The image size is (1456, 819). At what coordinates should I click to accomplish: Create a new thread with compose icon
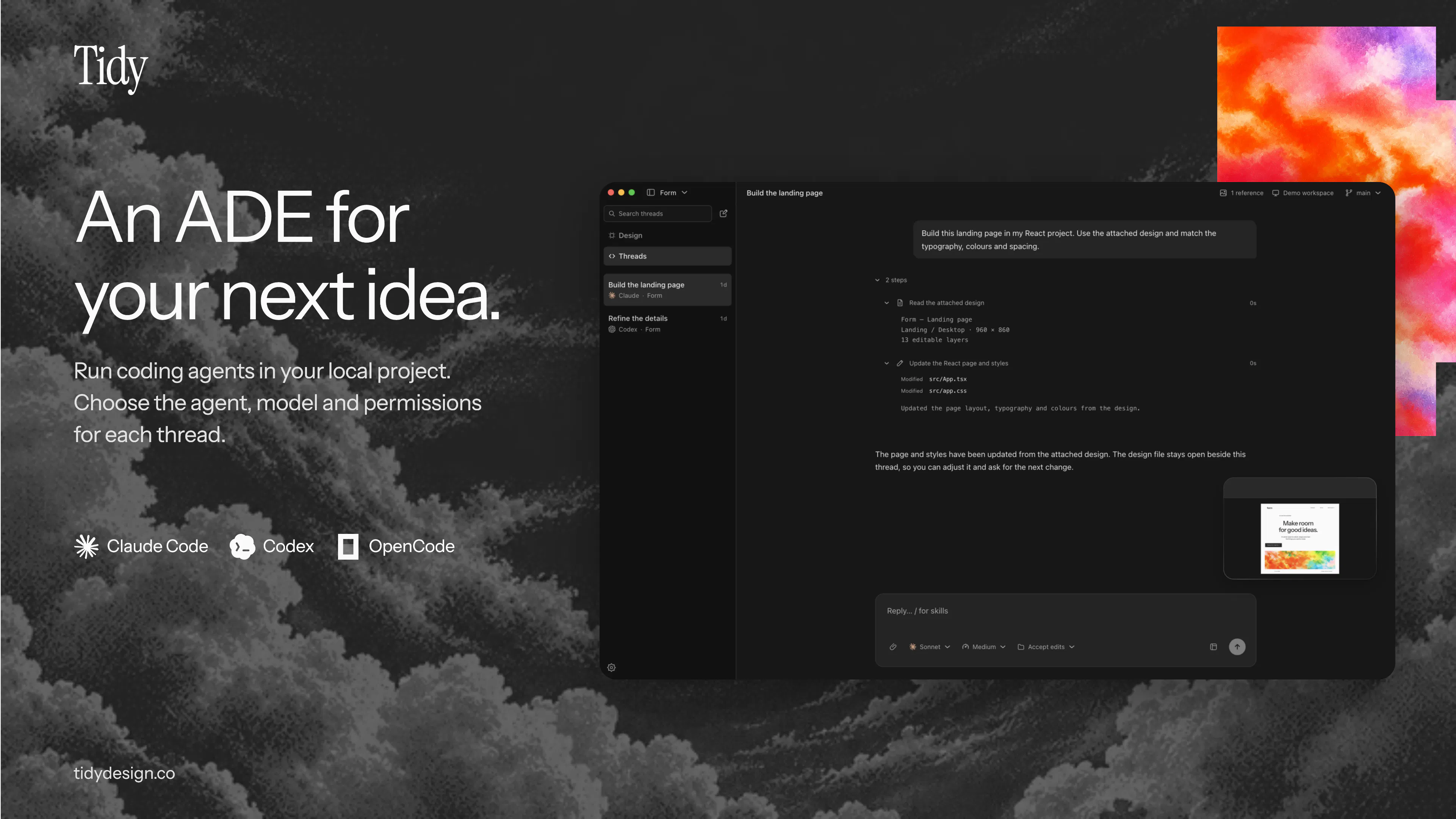[x=723, y=213]
